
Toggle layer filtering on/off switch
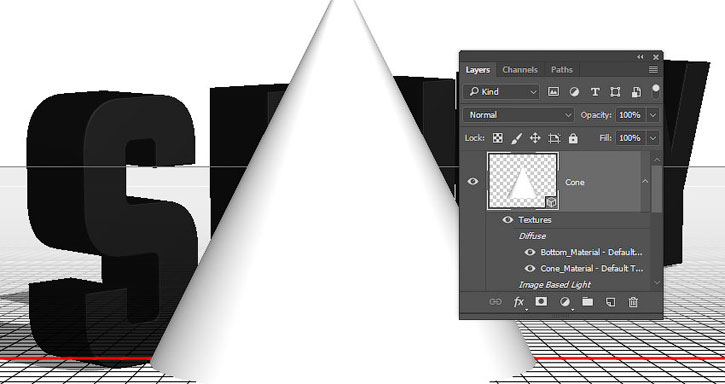[x=655, y=91]
